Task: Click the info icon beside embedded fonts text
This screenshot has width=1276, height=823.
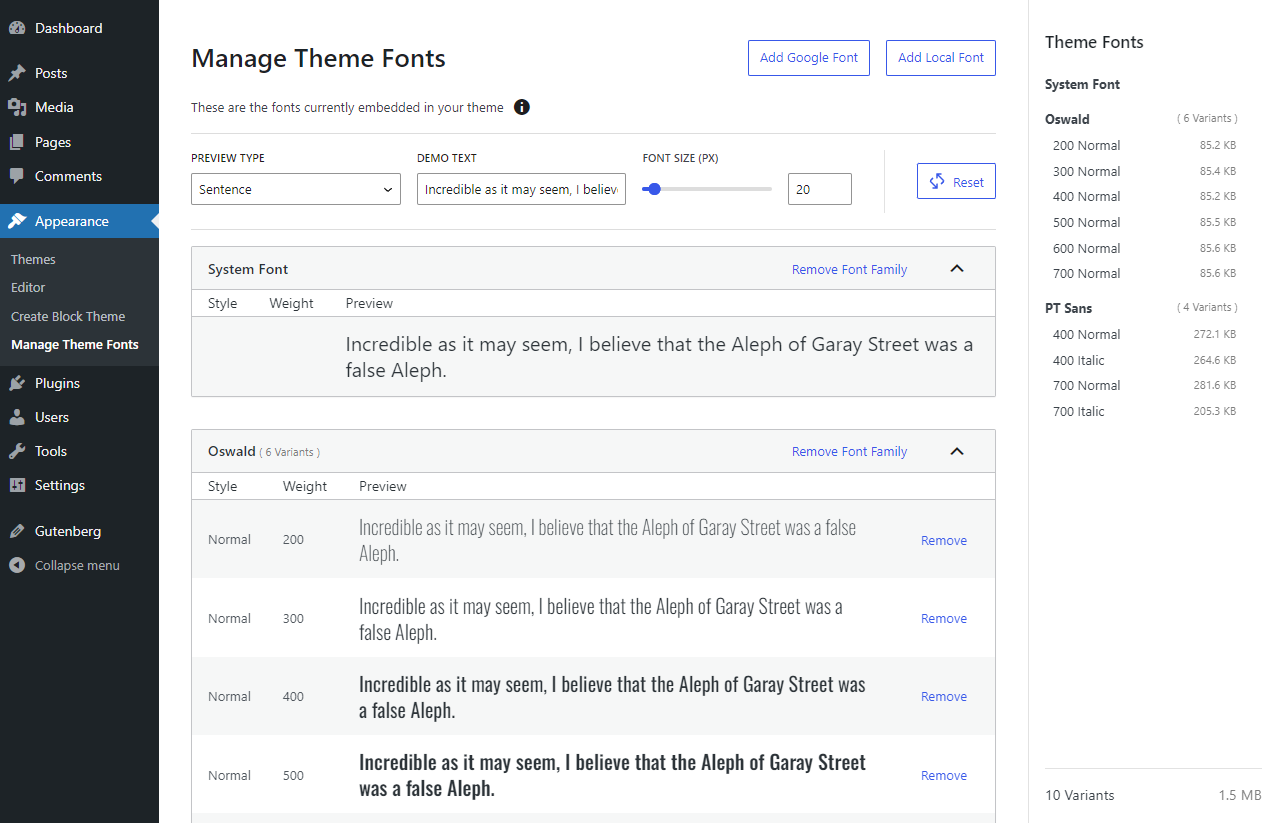Action: click(x=522, y=107)
